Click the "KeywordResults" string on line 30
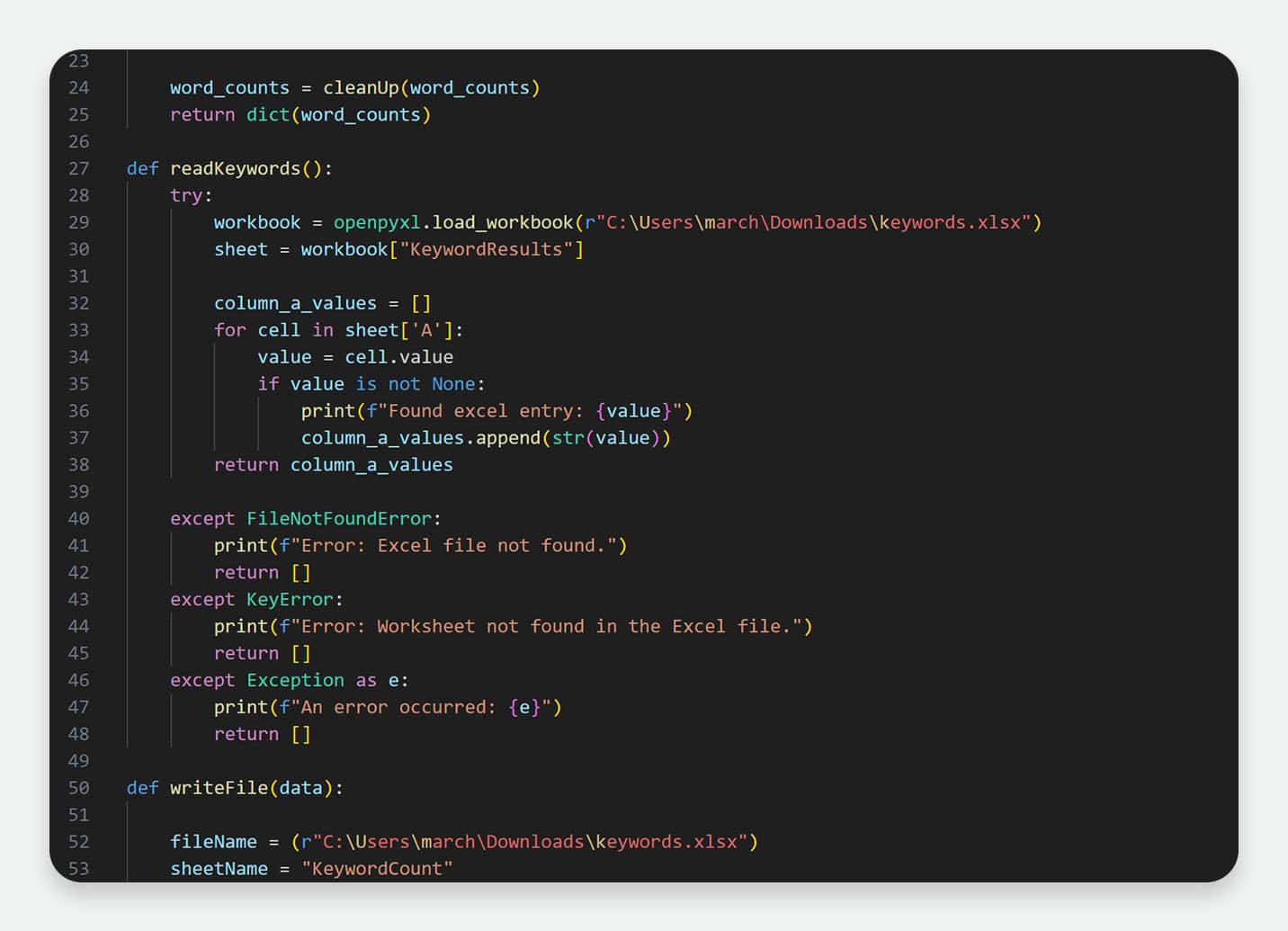The image size is (1288, 931). [487, 249]
